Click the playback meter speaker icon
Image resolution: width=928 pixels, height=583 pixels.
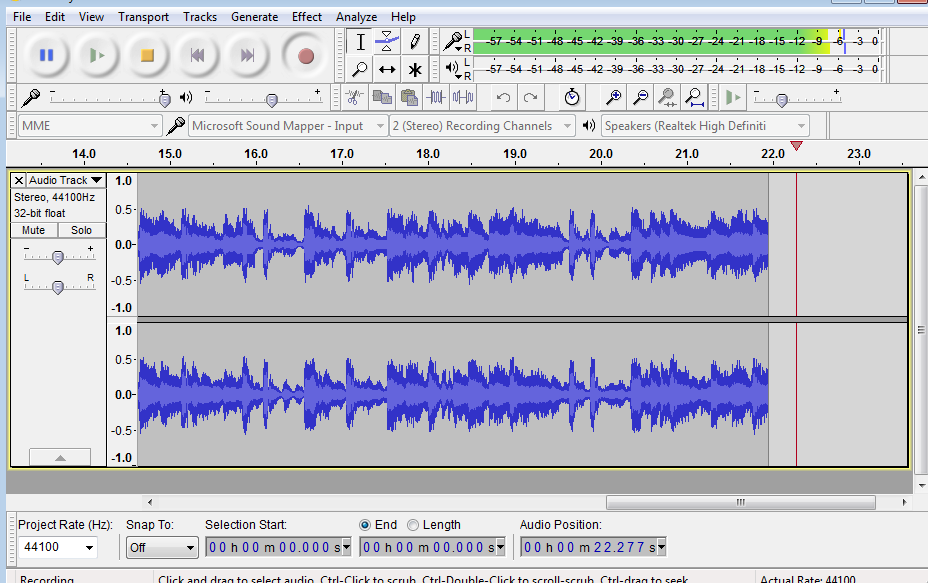click(x=453, y=68)
